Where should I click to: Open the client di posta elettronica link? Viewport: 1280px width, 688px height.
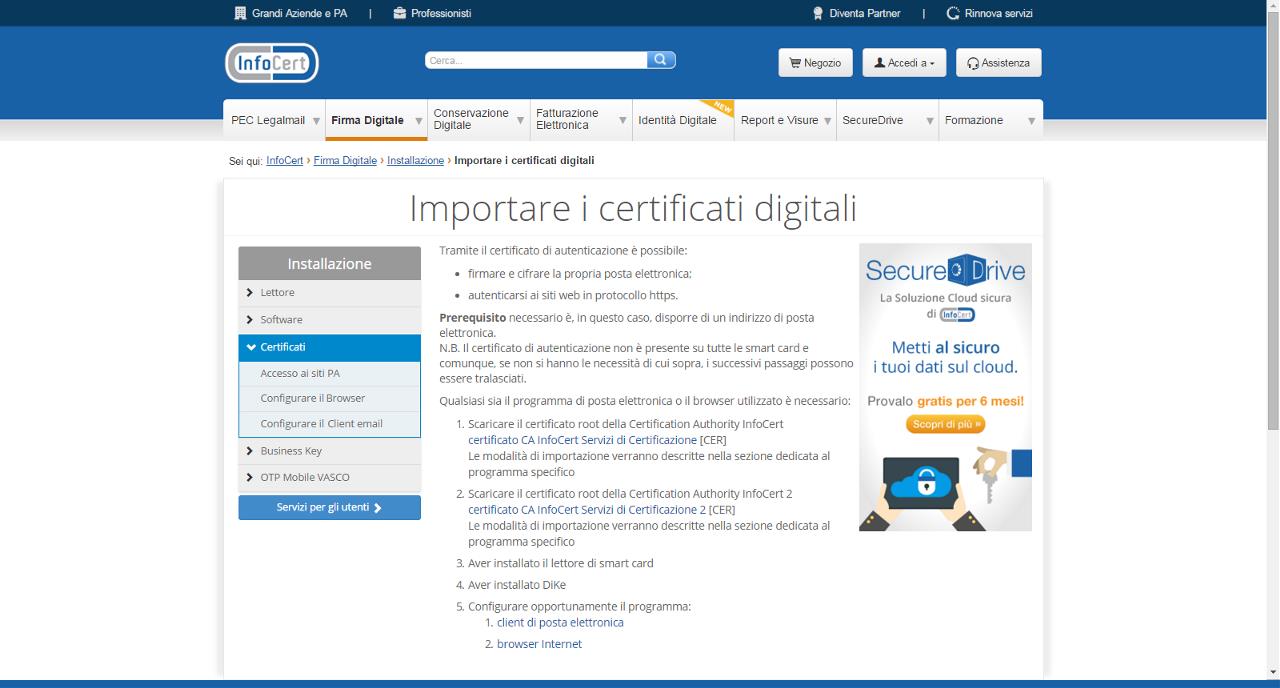point(560,622)
